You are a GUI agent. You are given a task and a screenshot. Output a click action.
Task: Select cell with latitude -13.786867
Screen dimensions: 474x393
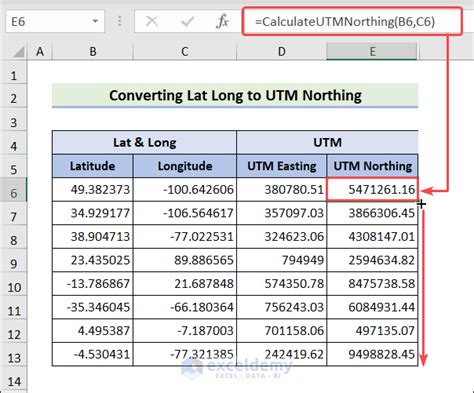click(x=93, y=284)
